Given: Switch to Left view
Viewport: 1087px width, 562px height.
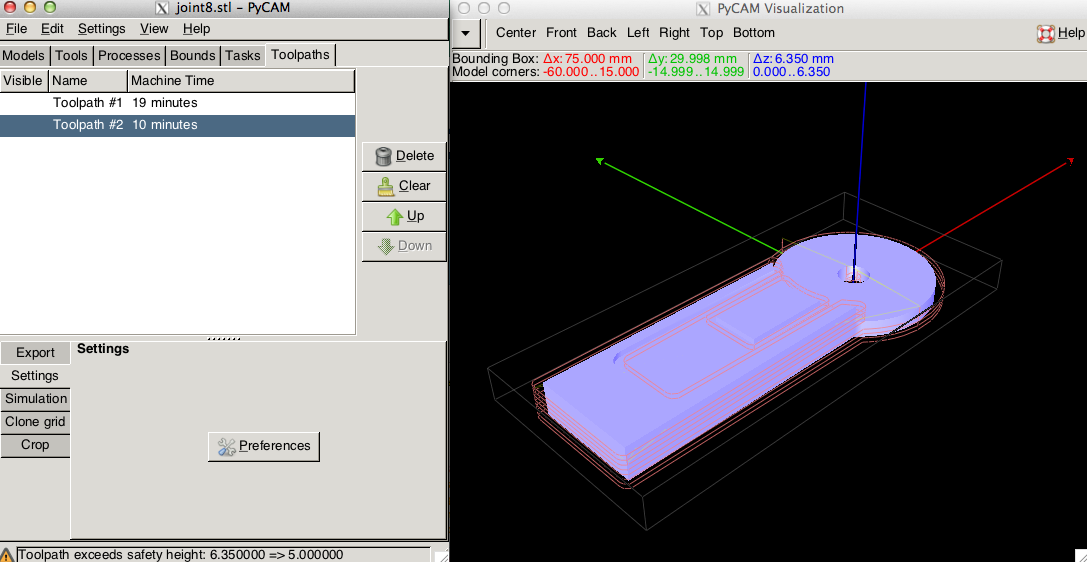Looking at the screenshot, I should point(638,33).
